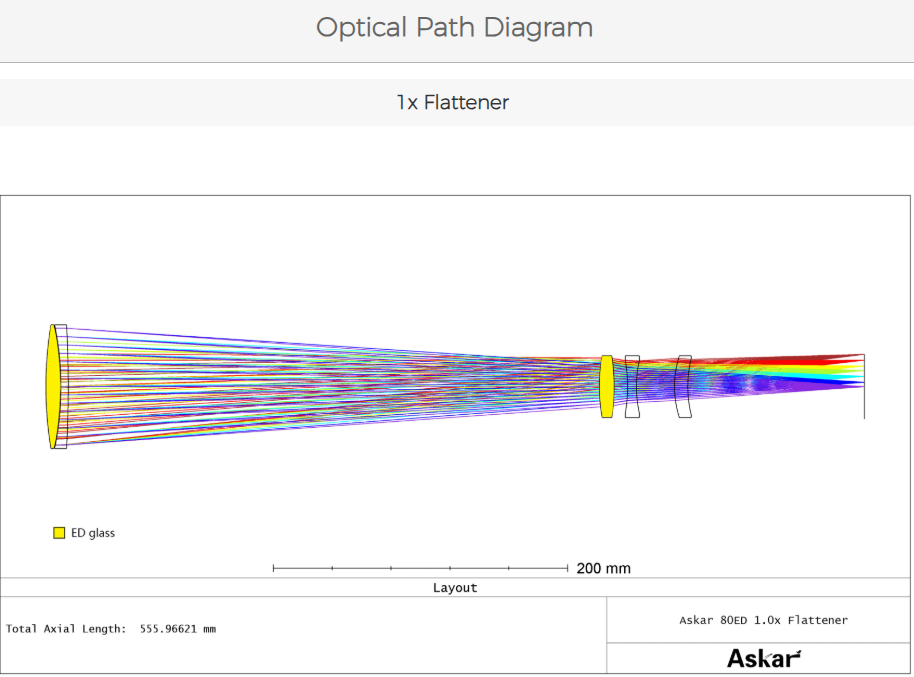Click the 200 mm scale bar line
This screenshot has width=914, height=677.
point(420,568)
